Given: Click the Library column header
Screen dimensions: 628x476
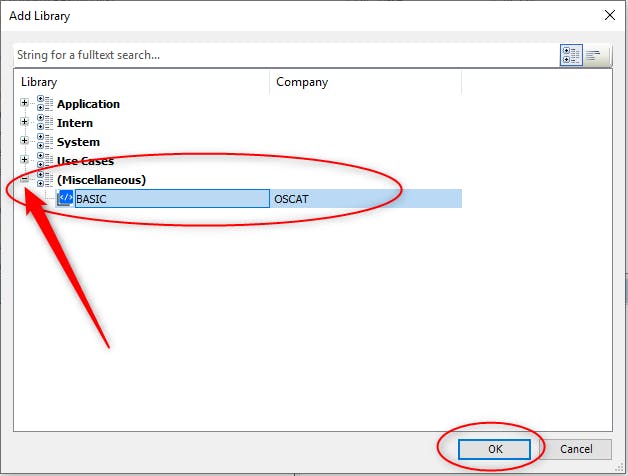Looking at the screenshot, I should [x=142, y=82].
